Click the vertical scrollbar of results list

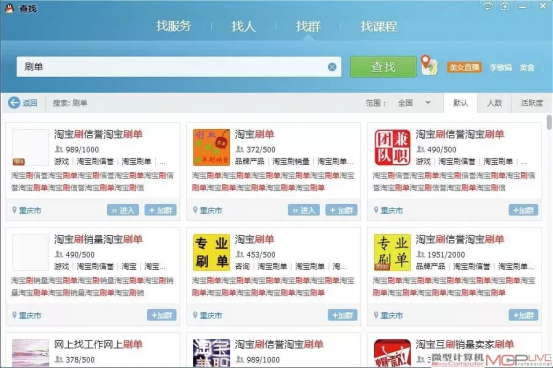click(549, 122)
